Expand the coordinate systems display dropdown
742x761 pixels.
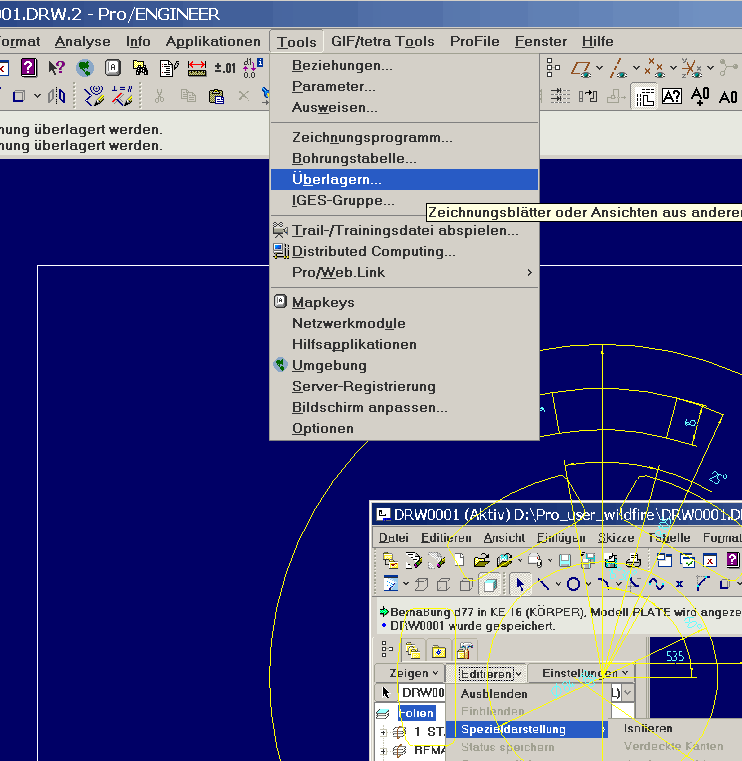[710, 68]
